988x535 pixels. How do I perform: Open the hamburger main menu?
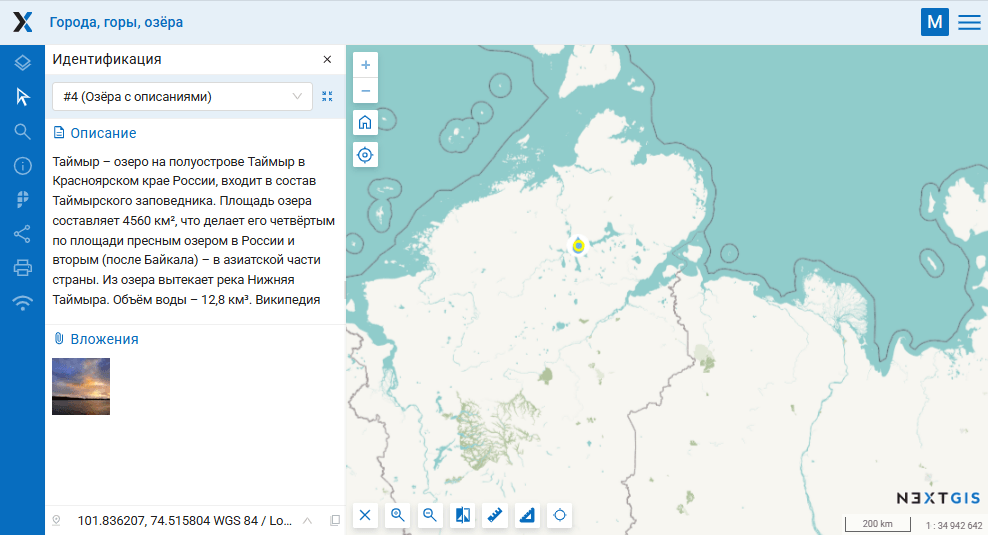click(969, 22)
